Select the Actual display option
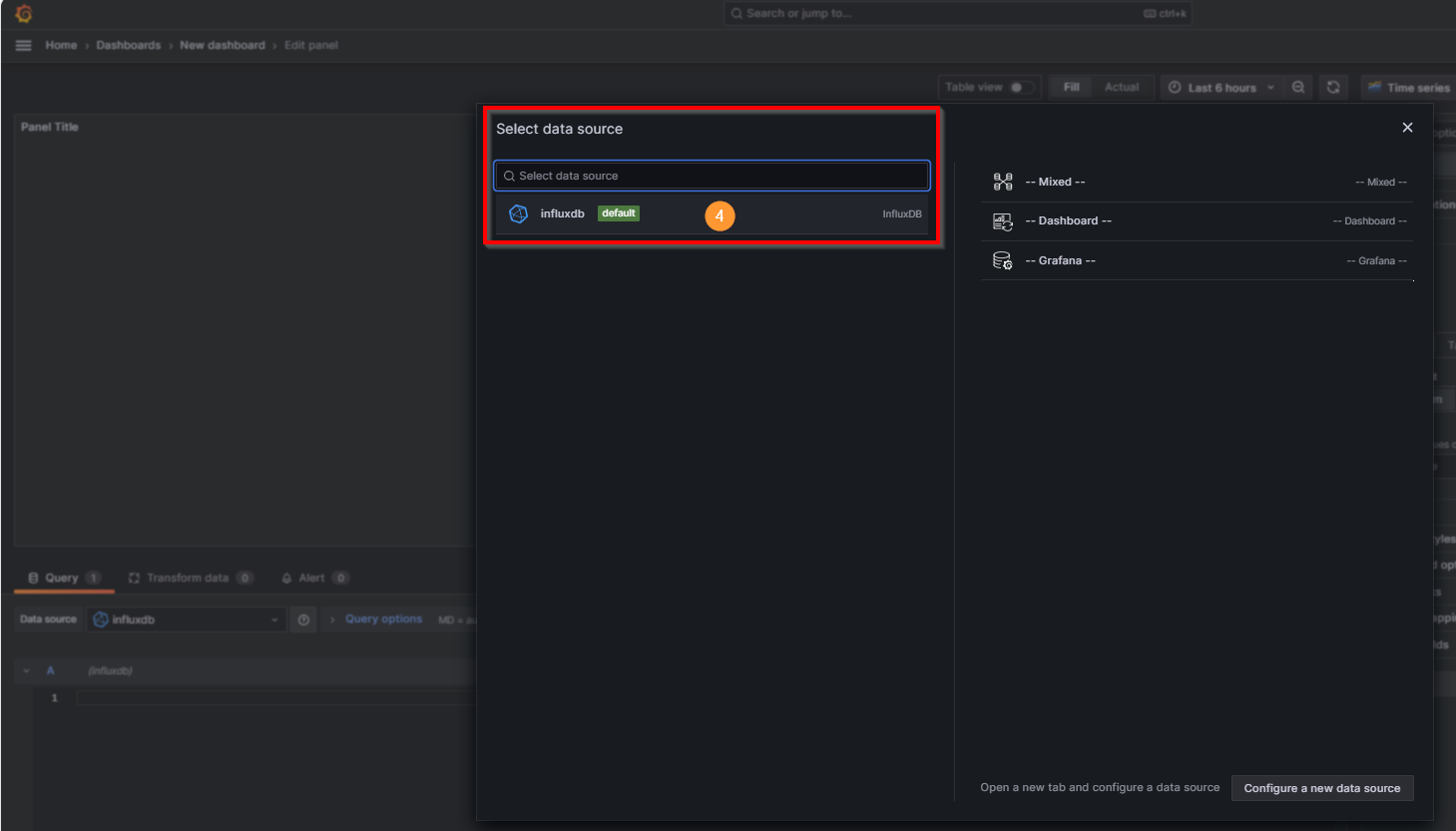The image size is (1456, 831). [x=1122, y=88]
